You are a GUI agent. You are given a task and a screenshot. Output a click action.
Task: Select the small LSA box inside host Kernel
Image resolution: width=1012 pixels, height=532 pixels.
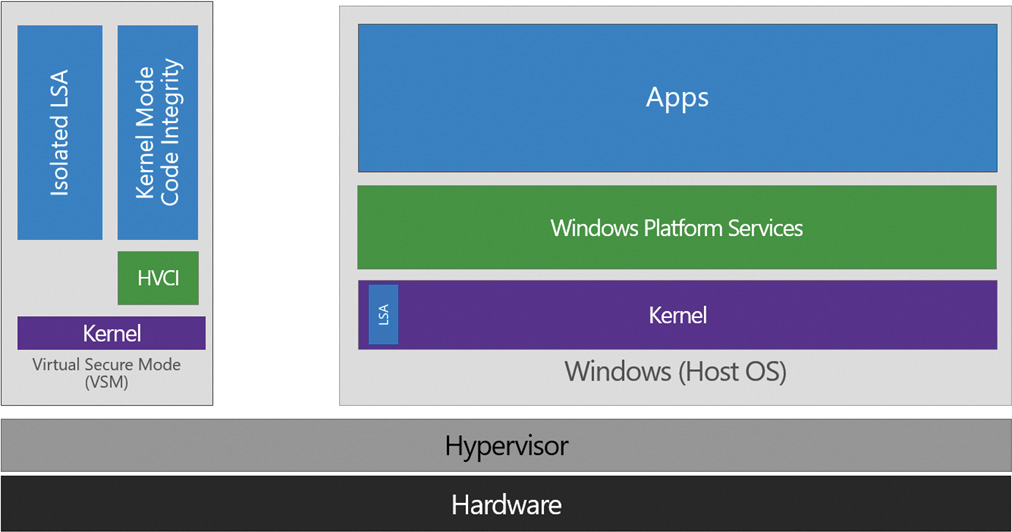tap(383, 315)
